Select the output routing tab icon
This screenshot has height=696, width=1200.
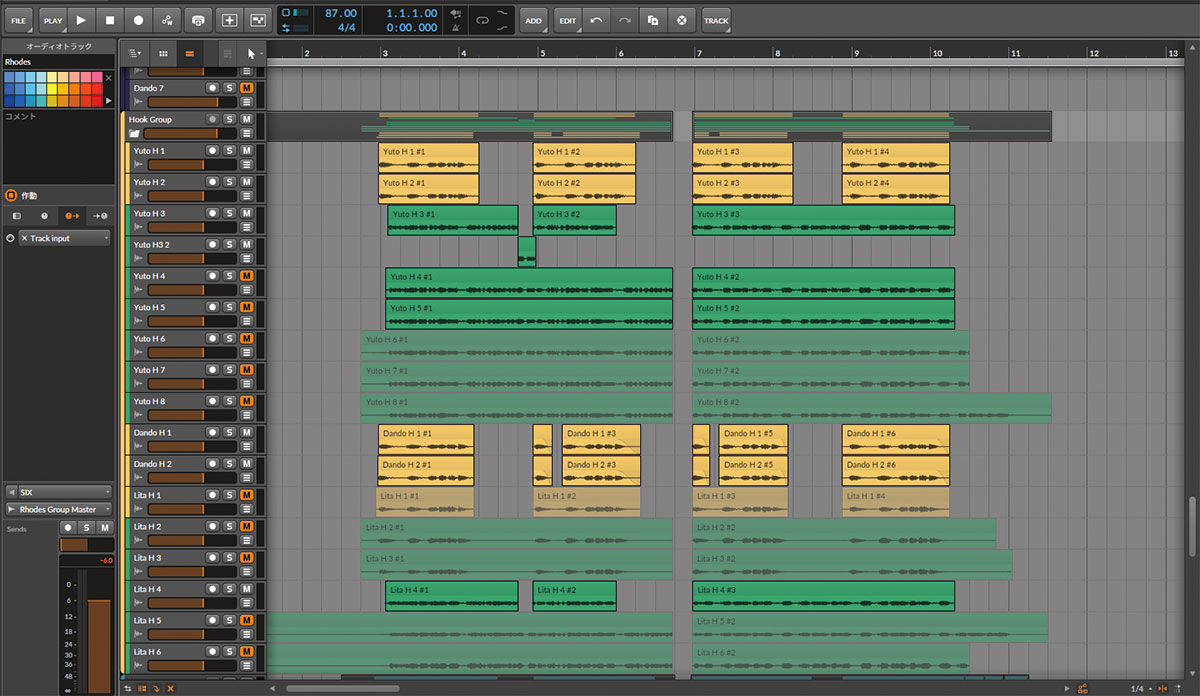tap(99, 215)
